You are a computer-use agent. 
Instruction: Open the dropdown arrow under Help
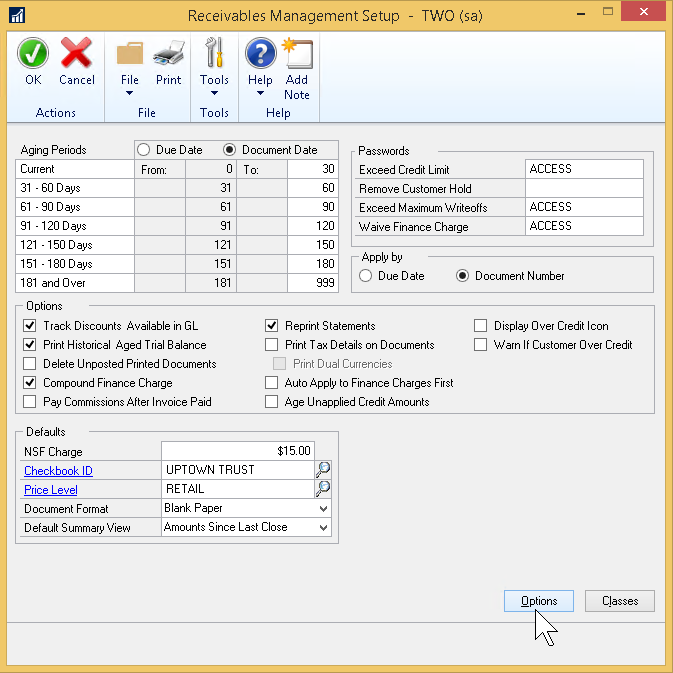tap(260, 94)
